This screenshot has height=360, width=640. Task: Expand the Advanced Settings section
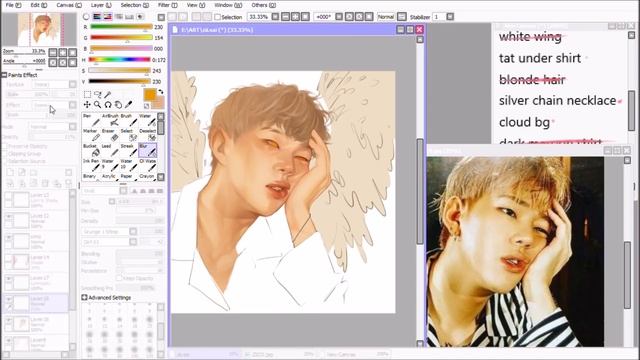tap(84, 298)
